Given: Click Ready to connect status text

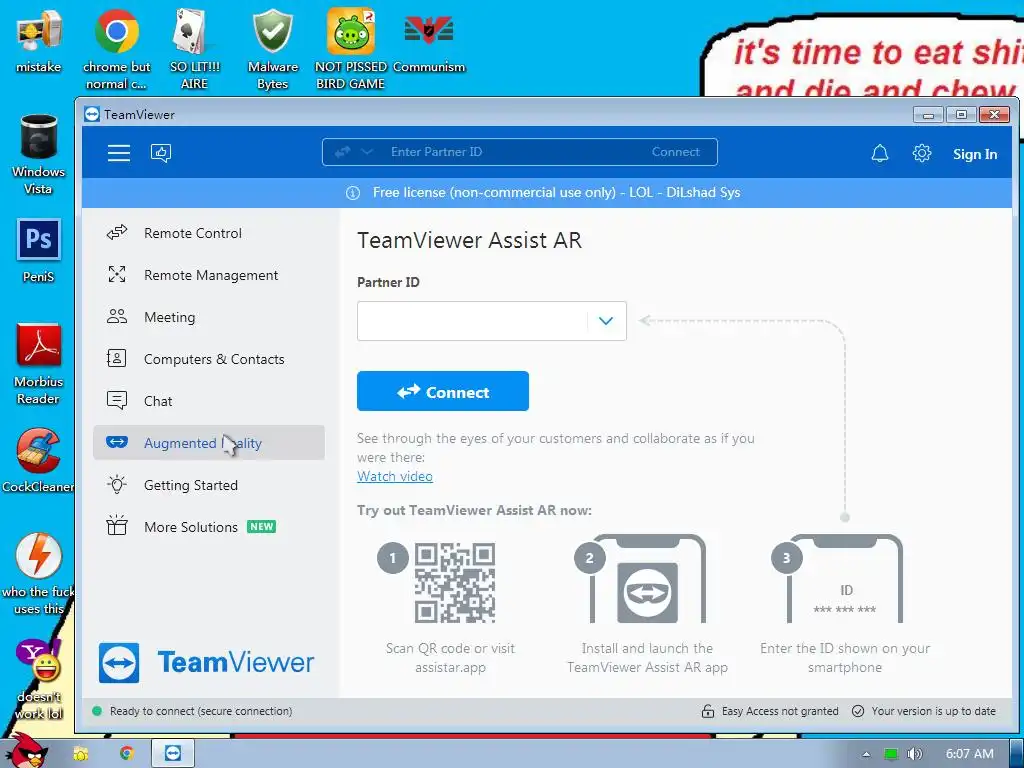Looking at the screenshot, I should pos(201,711).
